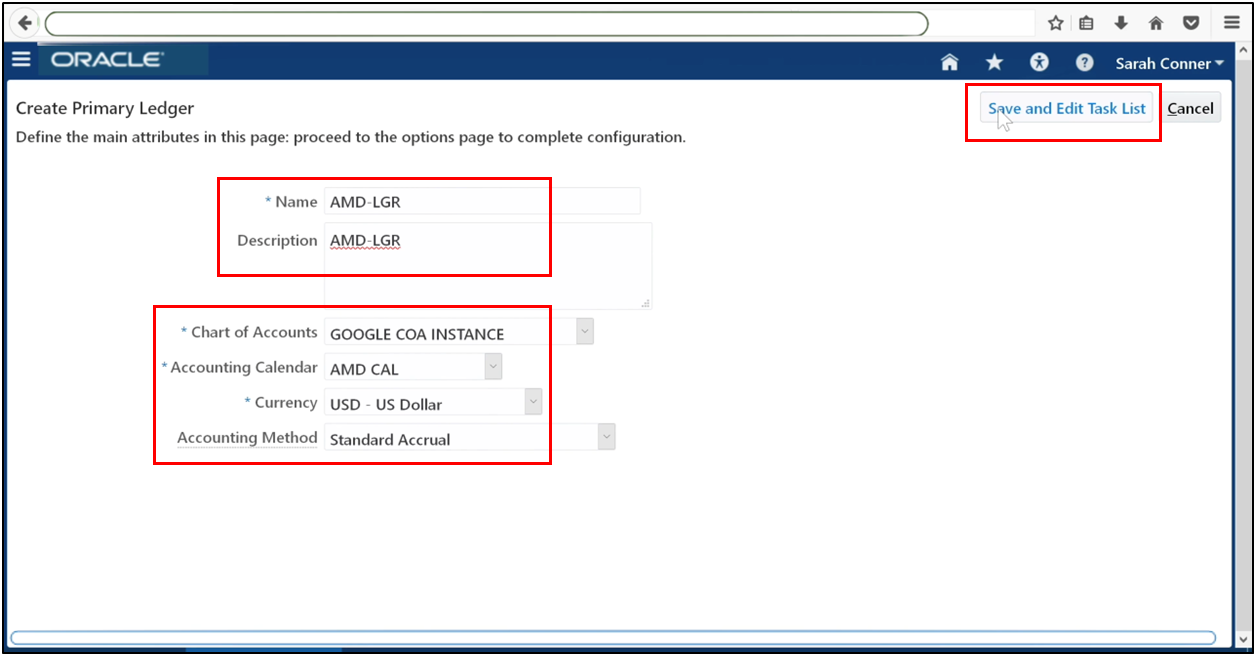Open the browser downloads icon

1122,22
